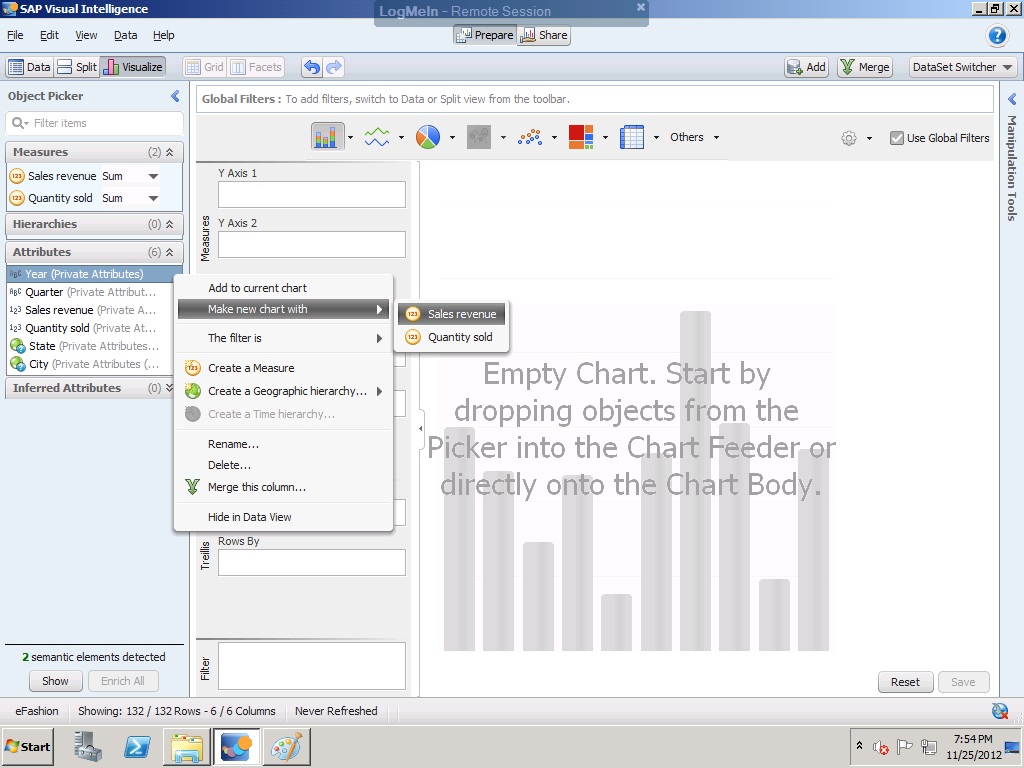Click Show semantic elements button
This screenshot has height=768, width=1024.
(x=56, y=680)
